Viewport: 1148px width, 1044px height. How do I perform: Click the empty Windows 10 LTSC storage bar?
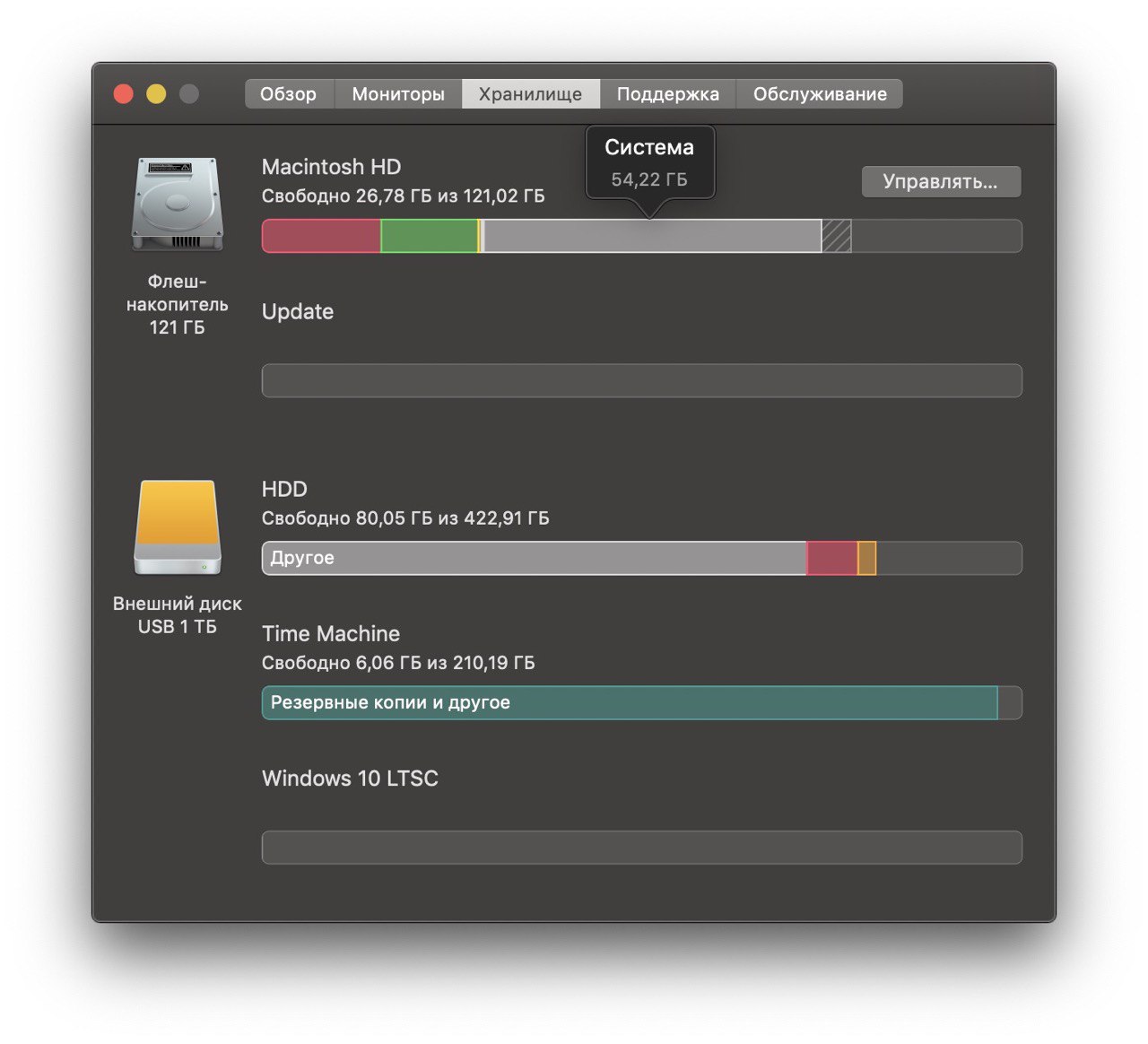click(x=642, y=848)
